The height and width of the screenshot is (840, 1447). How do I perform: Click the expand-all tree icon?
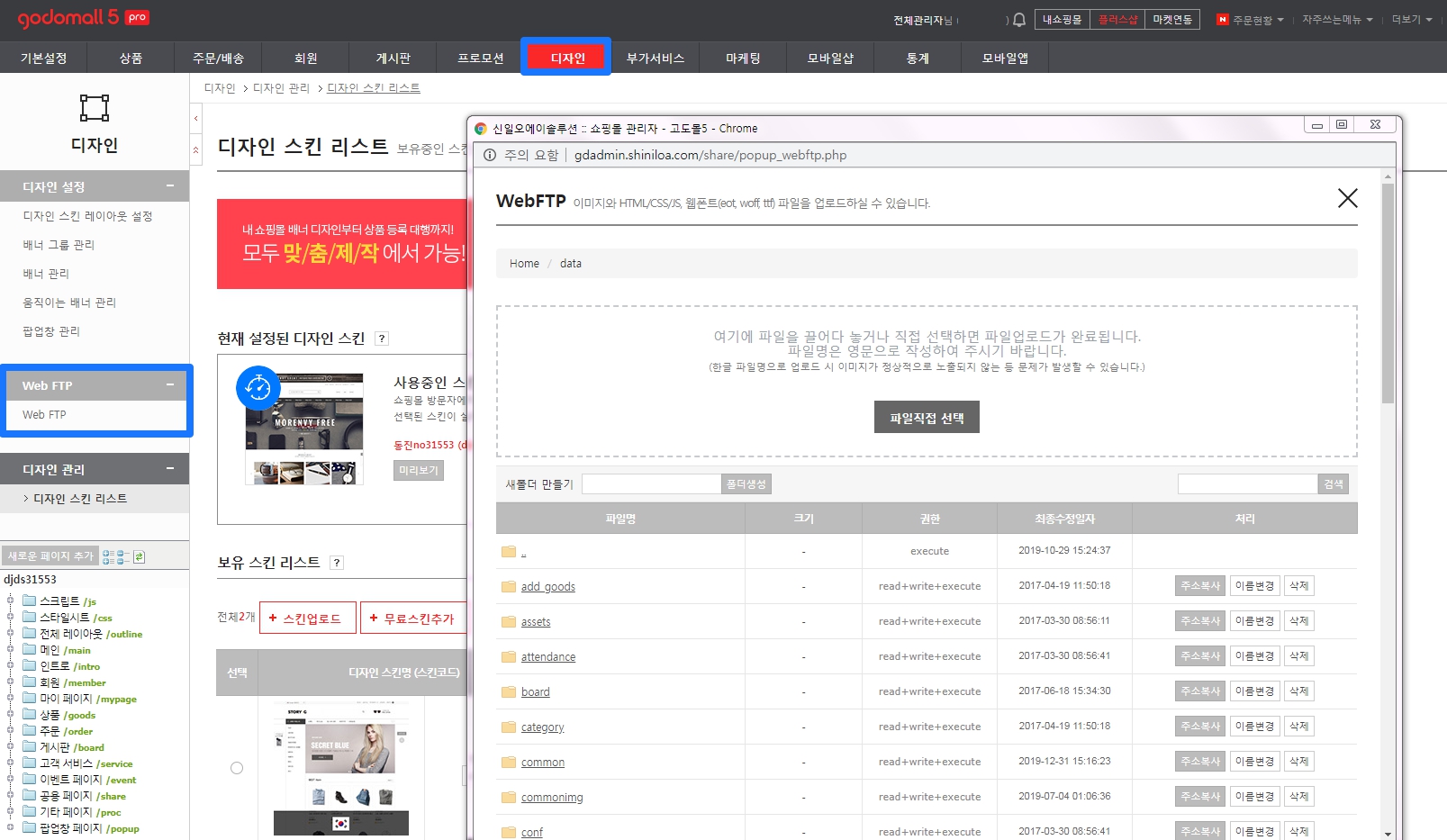(x=108, y=557)
